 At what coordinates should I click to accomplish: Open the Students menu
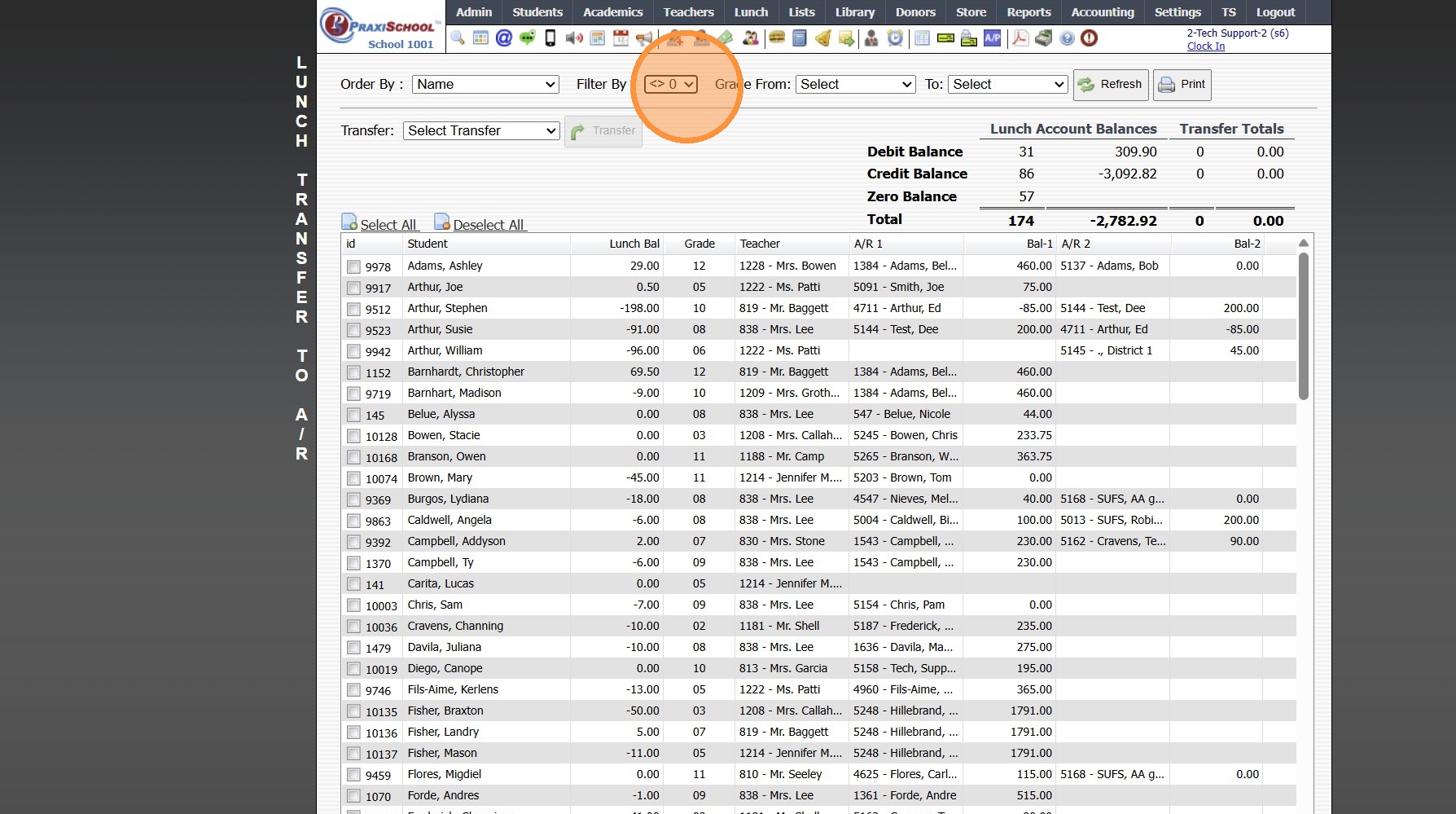pyautogui.click(x=537, y=12)
